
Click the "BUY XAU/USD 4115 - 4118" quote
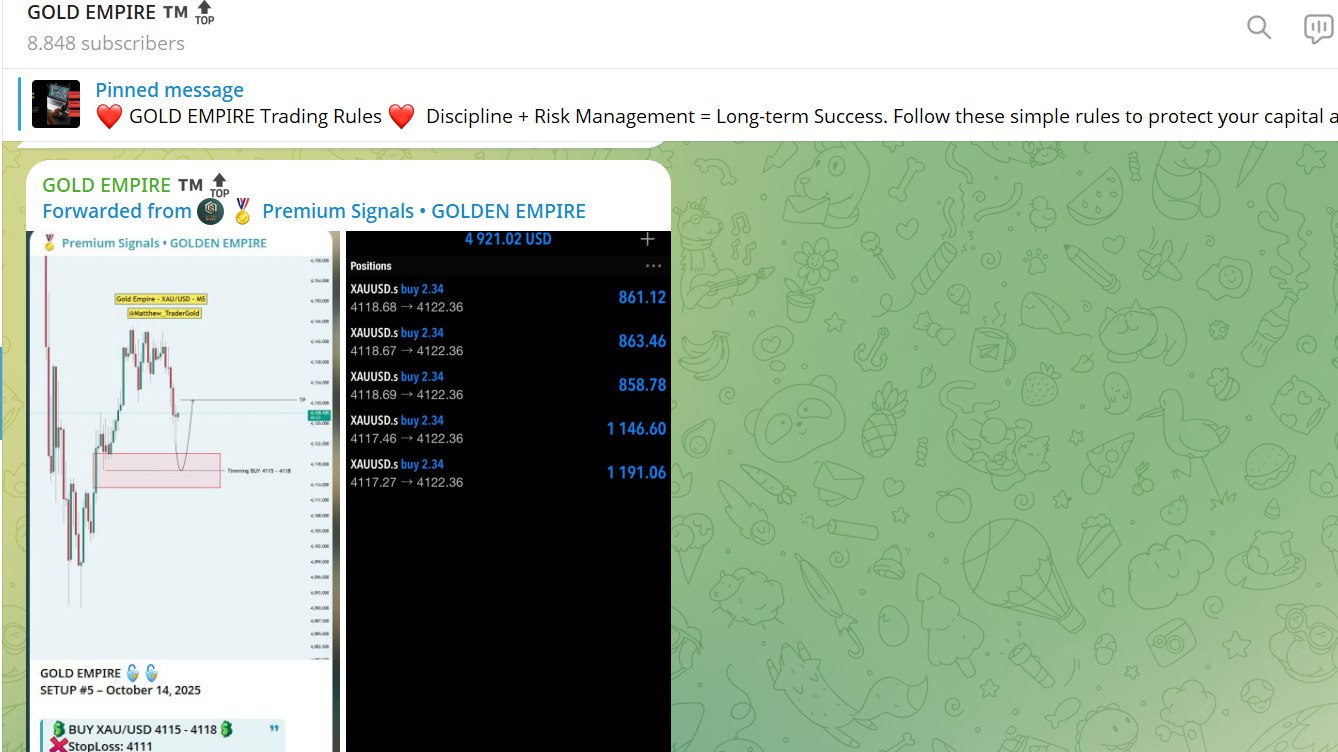[x=143, y=729]
